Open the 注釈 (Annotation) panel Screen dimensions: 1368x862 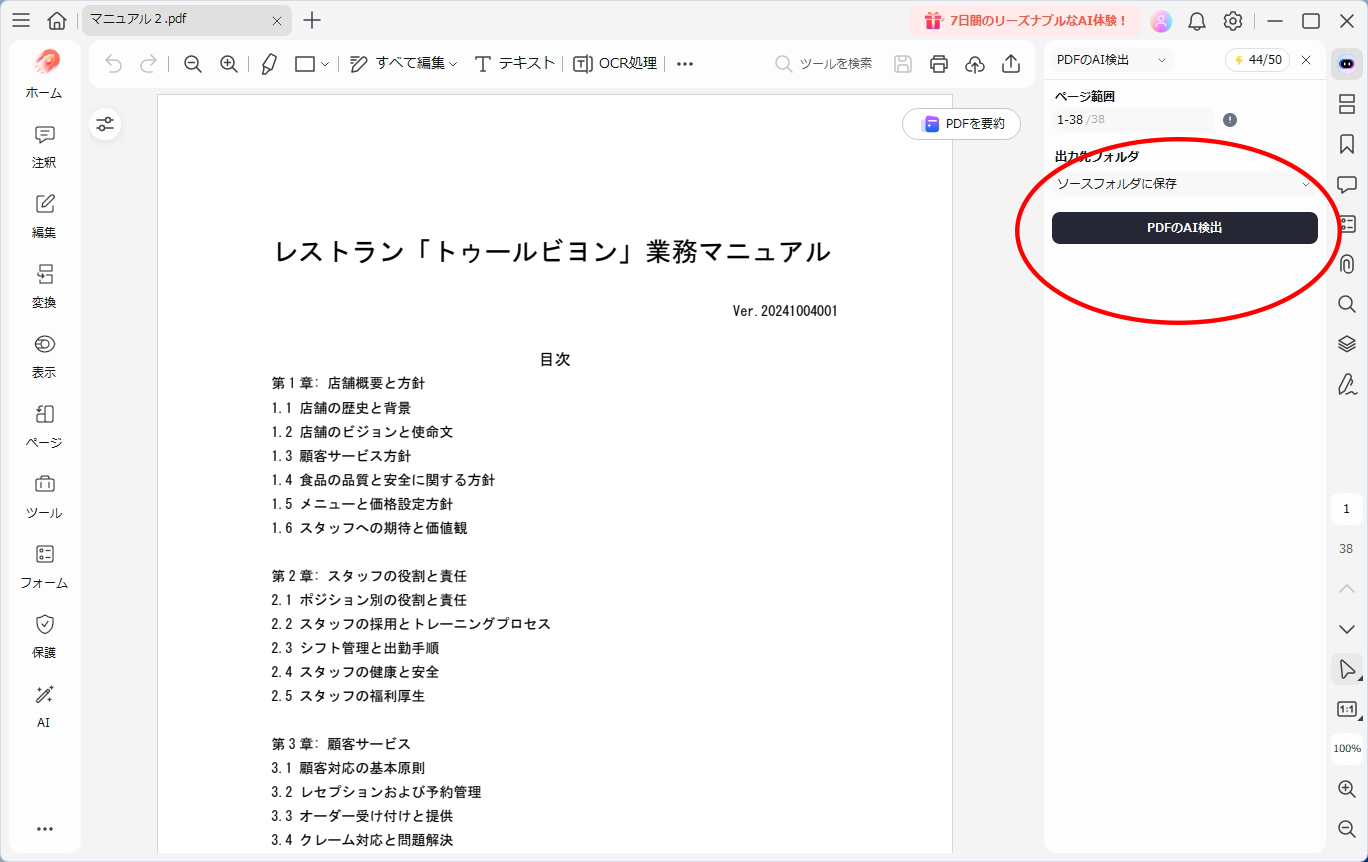coord(43,148)
